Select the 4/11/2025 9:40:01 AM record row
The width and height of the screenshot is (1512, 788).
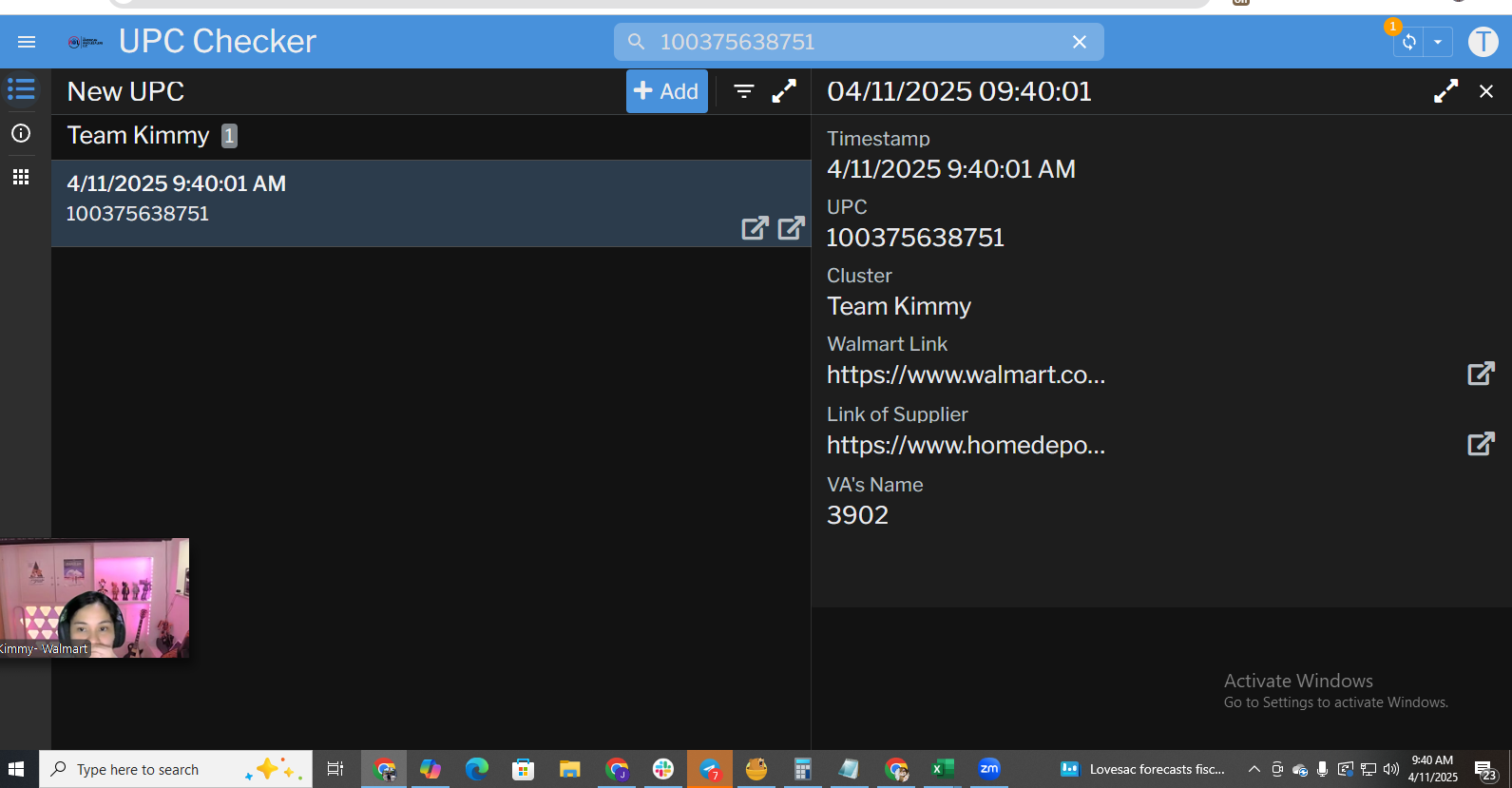pyautogui.click(x=380, y=199)
